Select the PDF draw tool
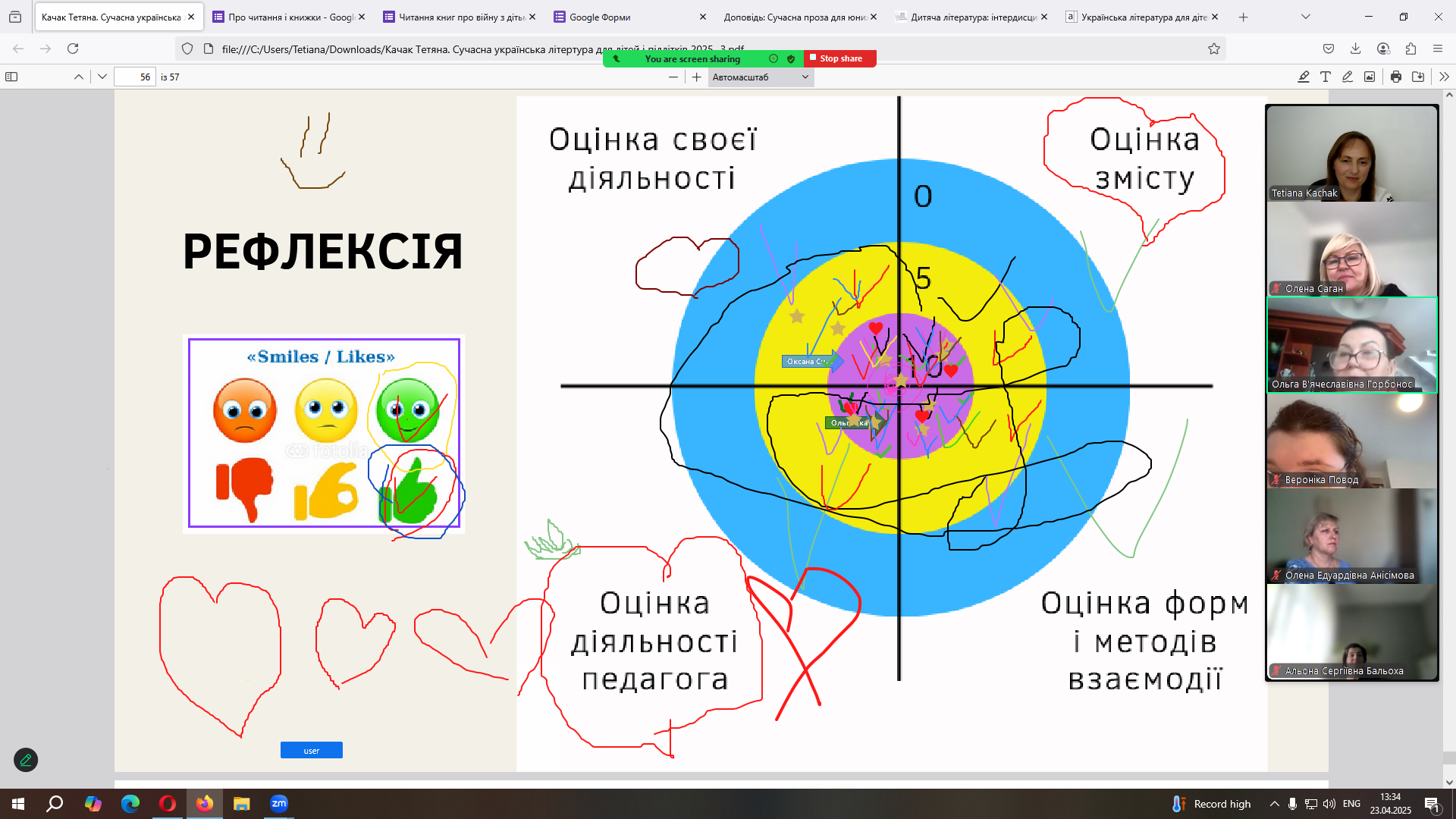 [1348, 77]
